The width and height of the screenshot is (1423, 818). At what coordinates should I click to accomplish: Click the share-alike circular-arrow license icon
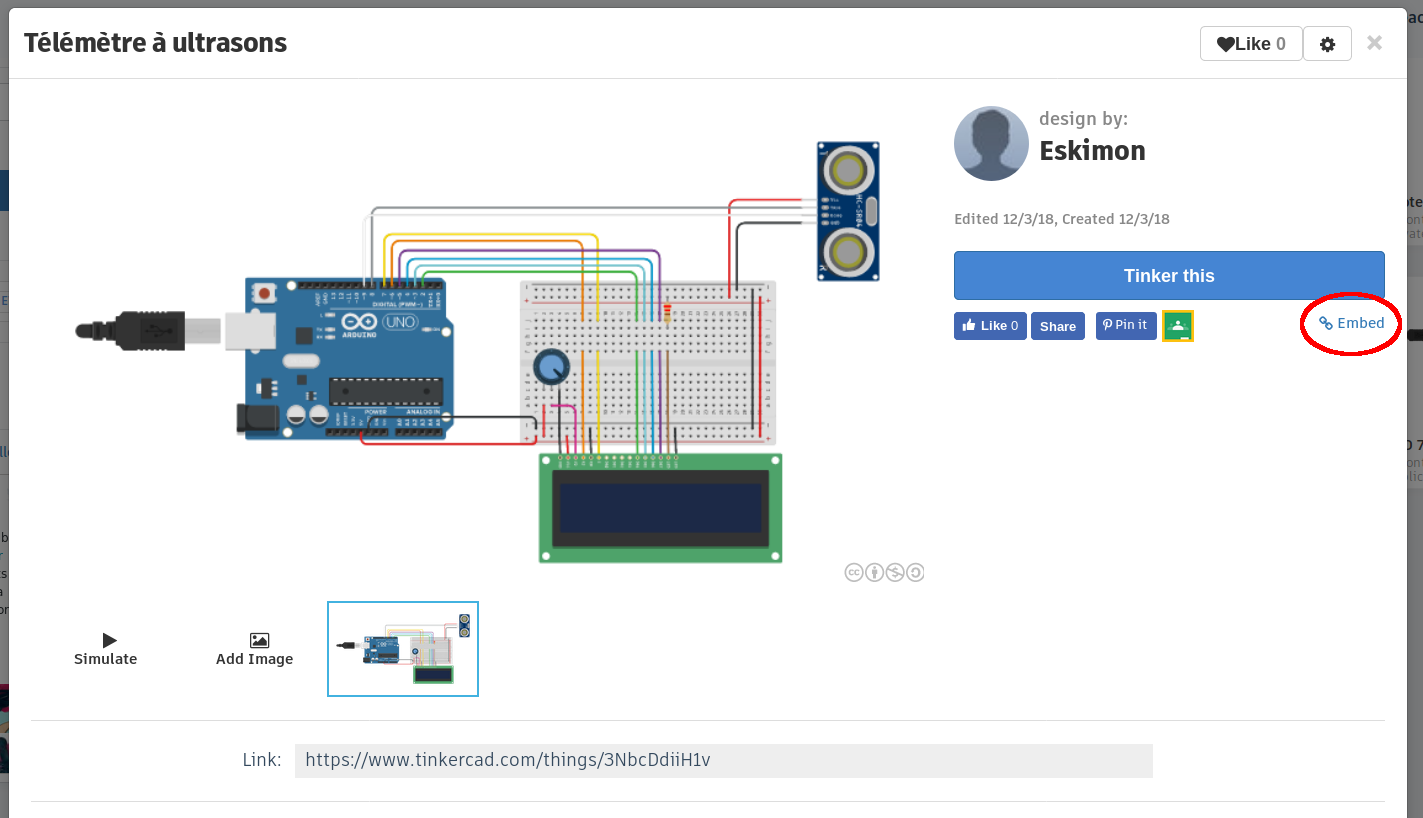(914, 572)
